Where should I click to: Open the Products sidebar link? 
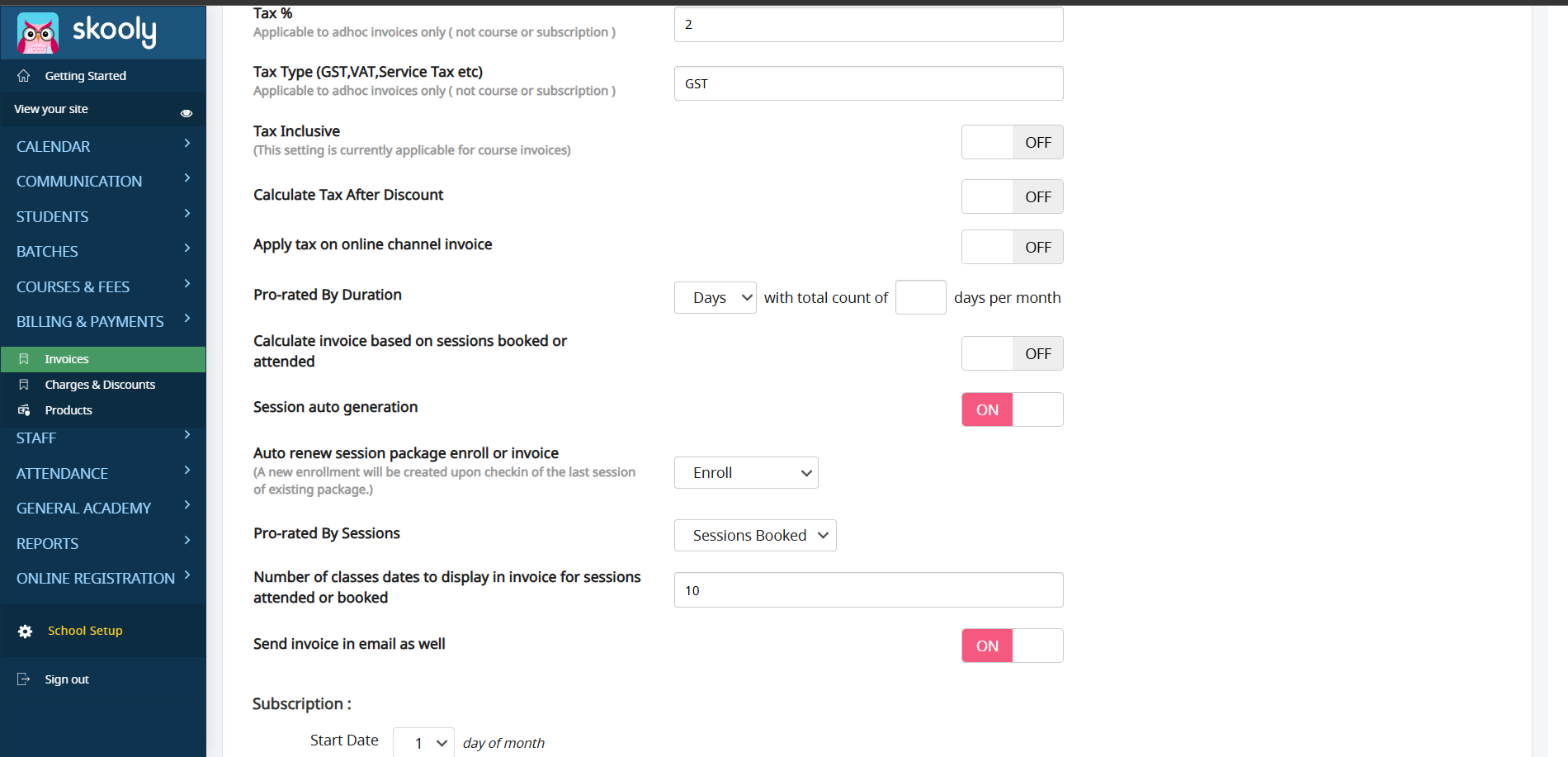tap(68, 410)
